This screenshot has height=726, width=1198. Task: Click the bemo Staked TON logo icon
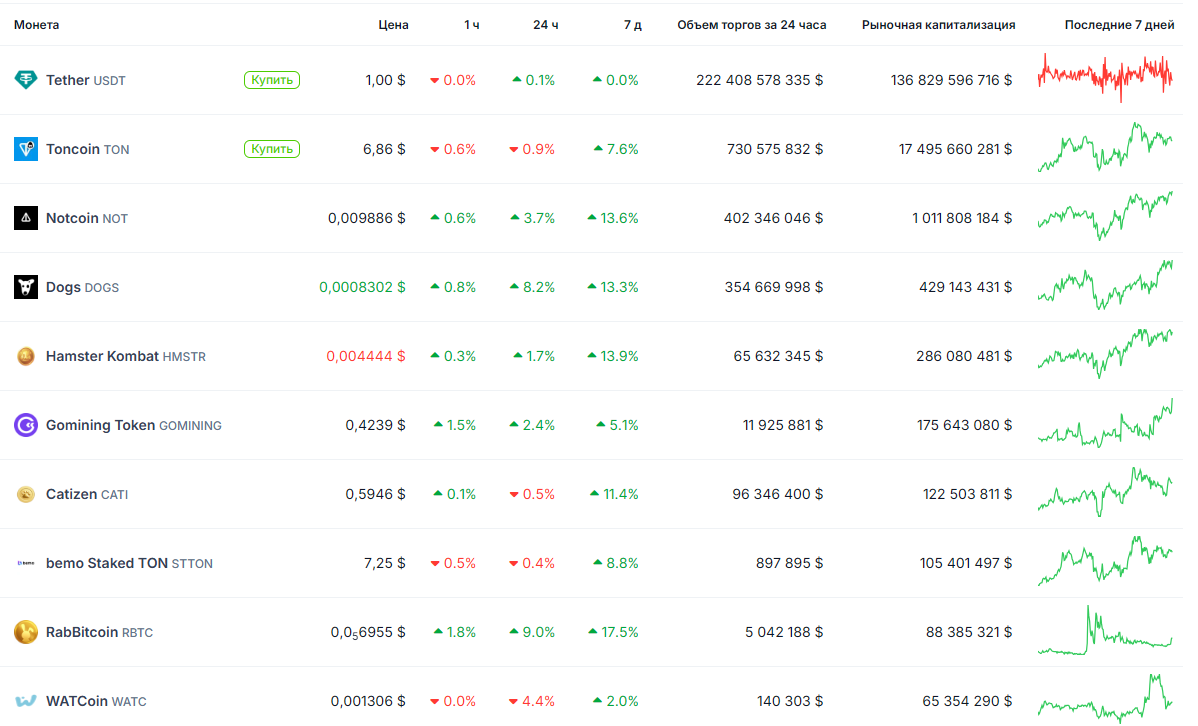(x=25, y=563)
